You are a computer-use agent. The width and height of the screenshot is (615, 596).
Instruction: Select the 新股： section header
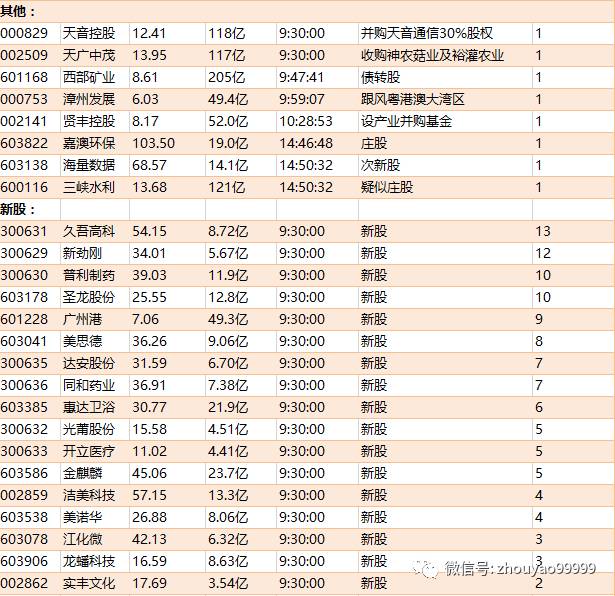[18, 209]
